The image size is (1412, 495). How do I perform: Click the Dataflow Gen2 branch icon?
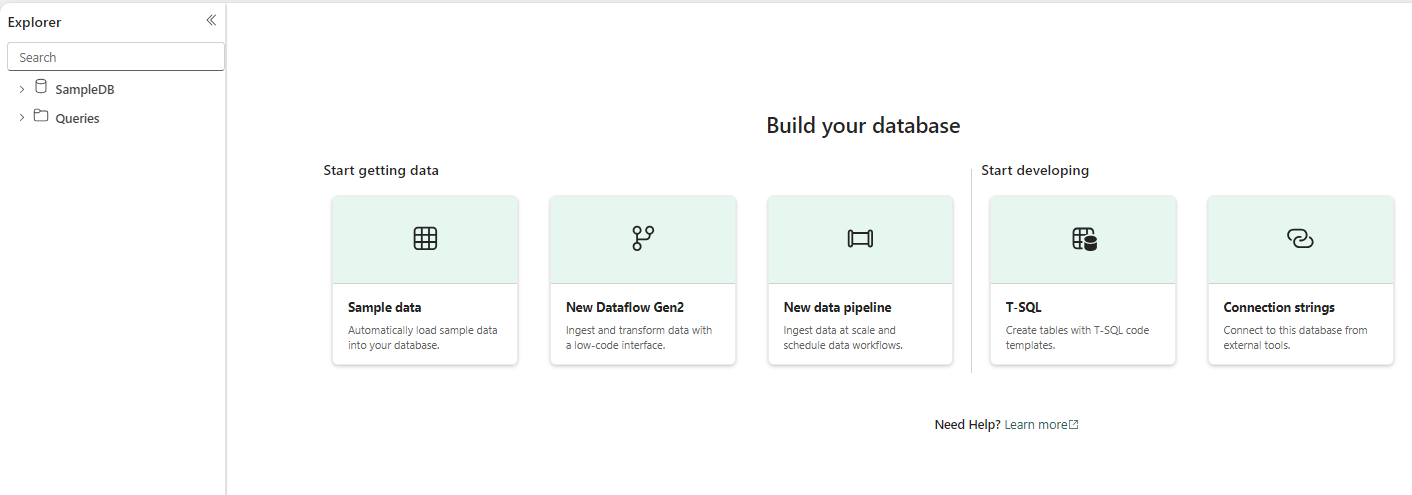click(x=643, y=238)
